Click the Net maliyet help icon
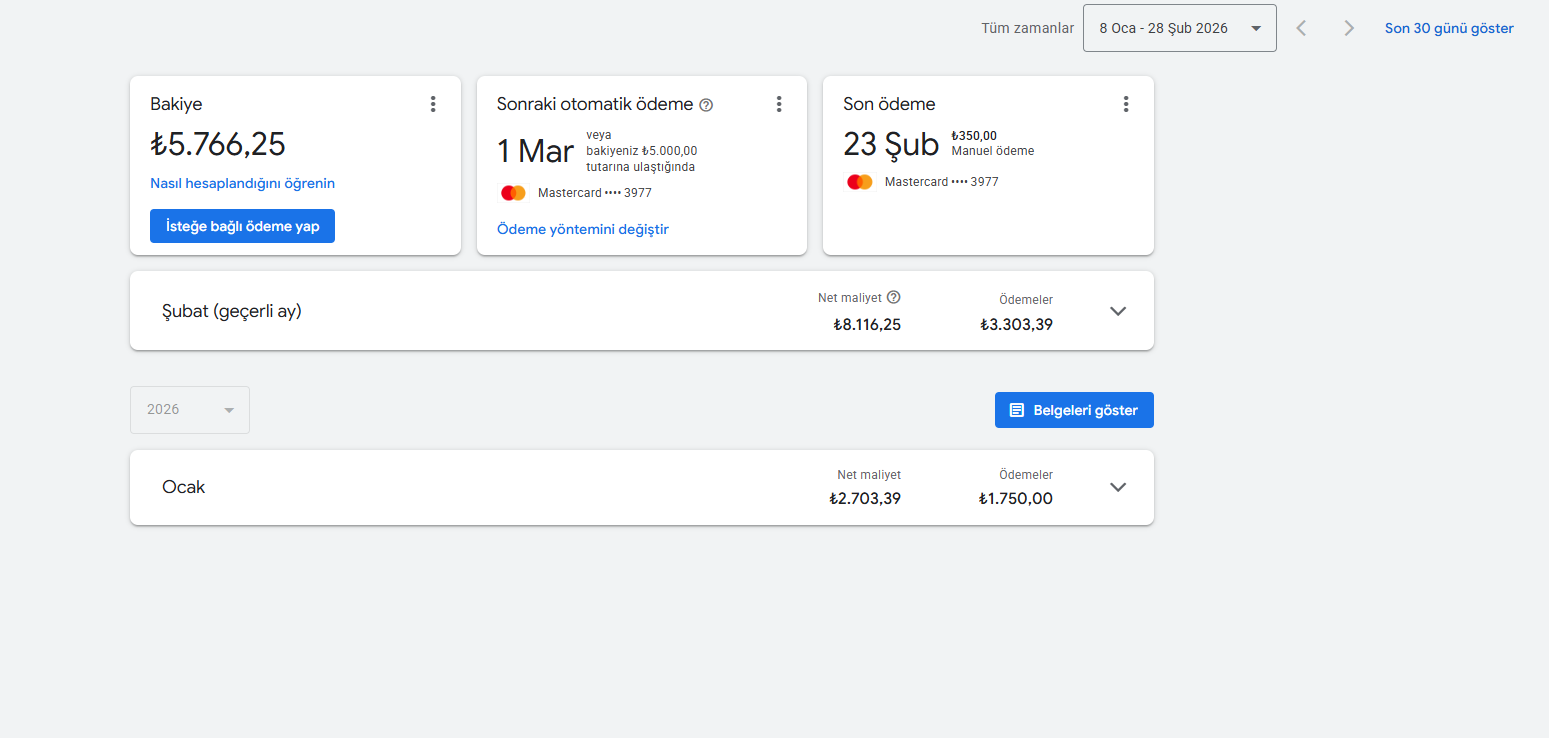Screen dimensions: 1549x738 [x=894, y=297]
